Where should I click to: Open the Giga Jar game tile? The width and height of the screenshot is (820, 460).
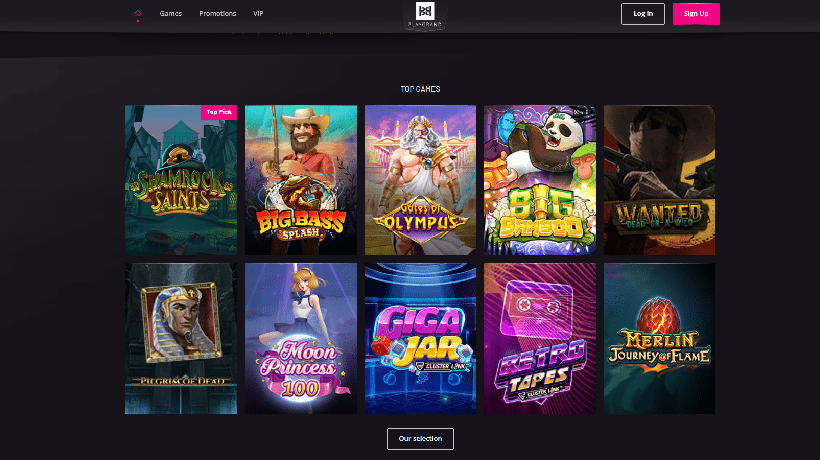[420, 338]
